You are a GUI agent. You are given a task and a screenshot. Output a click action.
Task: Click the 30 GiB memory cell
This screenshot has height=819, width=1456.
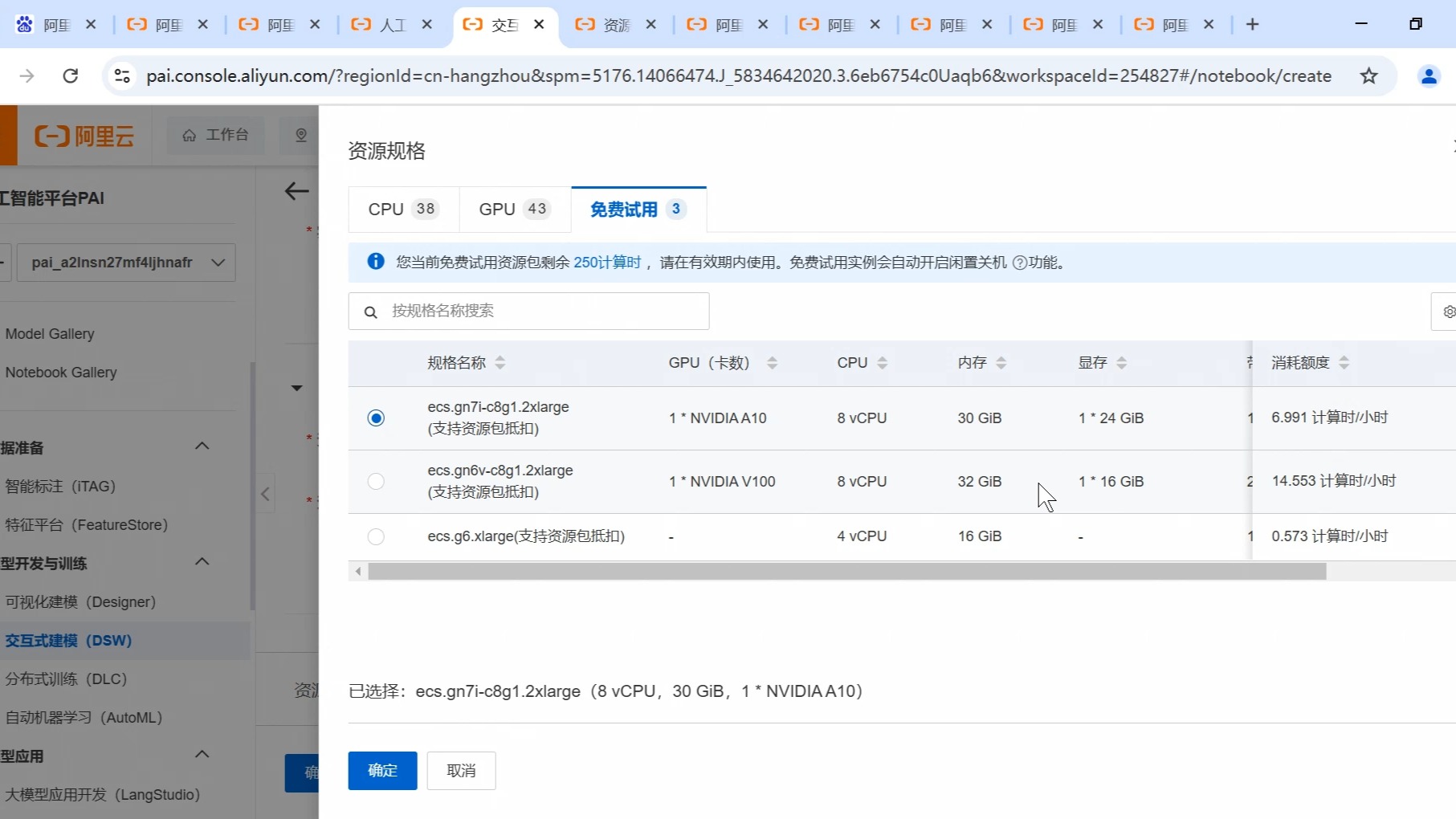pos(979,418)
